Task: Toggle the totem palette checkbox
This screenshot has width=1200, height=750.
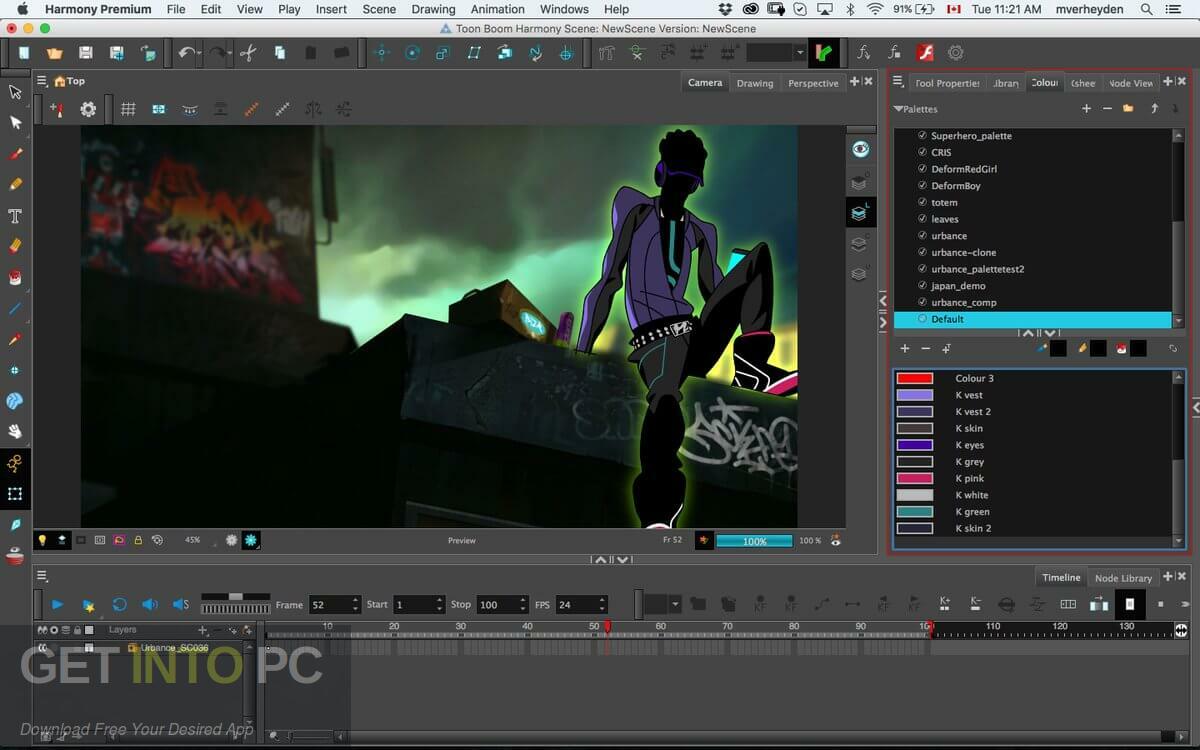Action: click(922, 202)
